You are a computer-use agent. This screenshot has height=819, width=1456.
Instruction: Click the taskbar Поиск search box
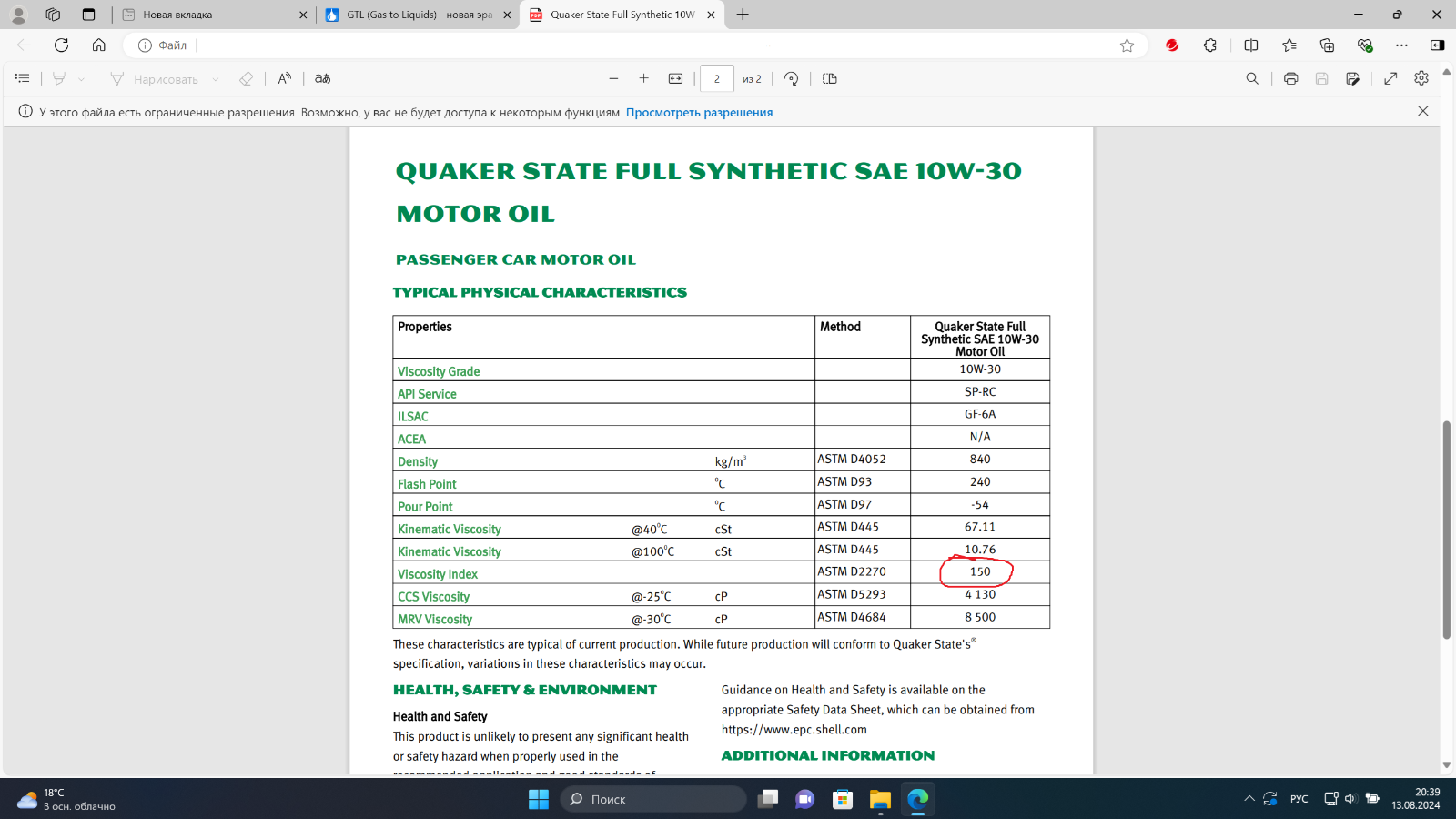pos(653,799)
